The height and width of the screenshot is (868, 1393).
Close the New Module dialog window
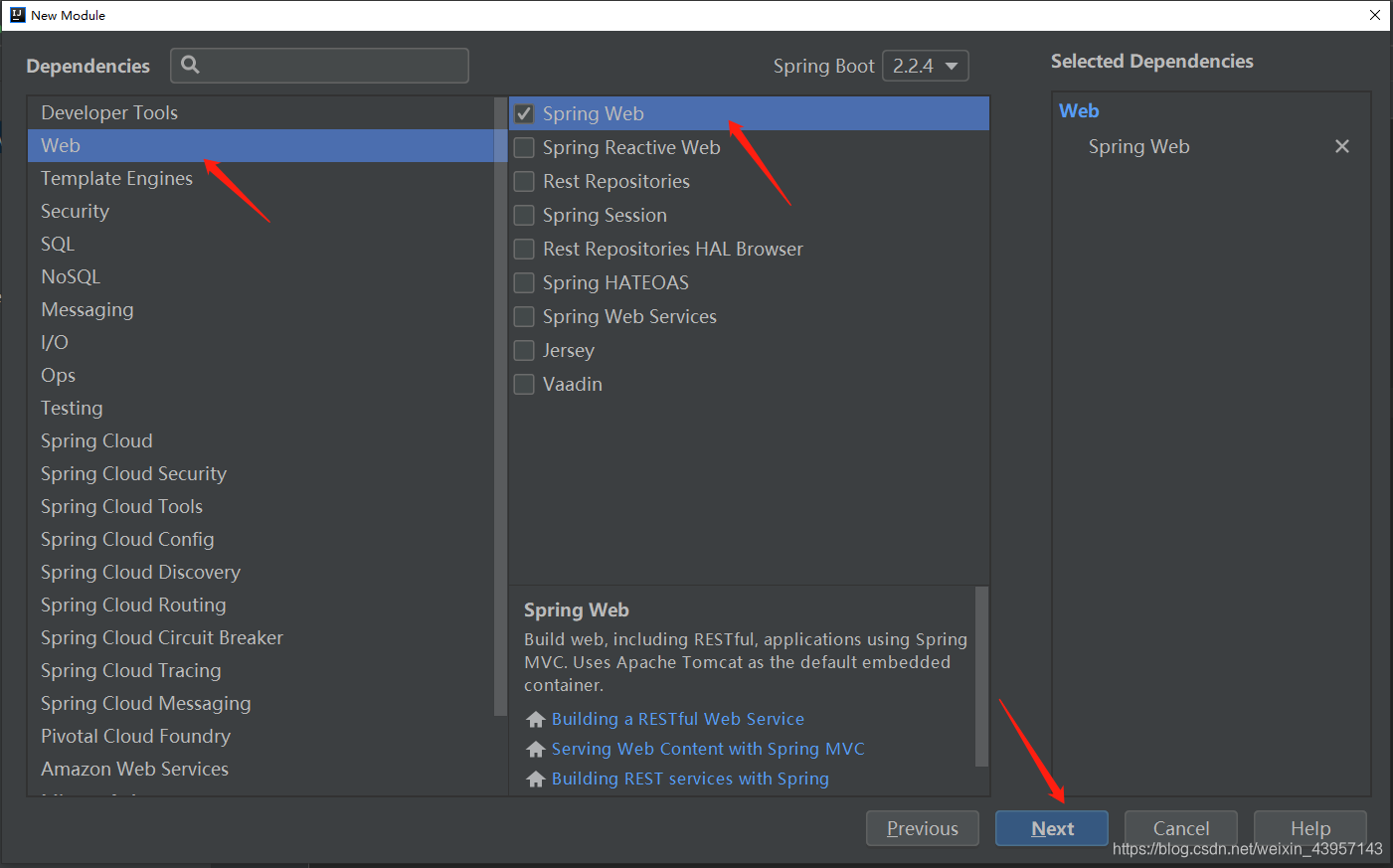(x=1375, y=15)
